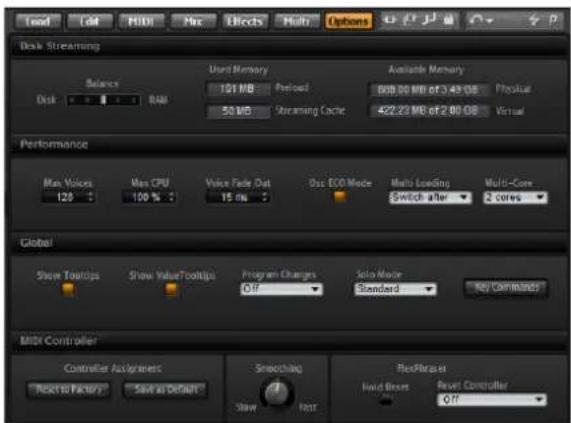Click the Max CPU stepper arrows

(172, 197)
